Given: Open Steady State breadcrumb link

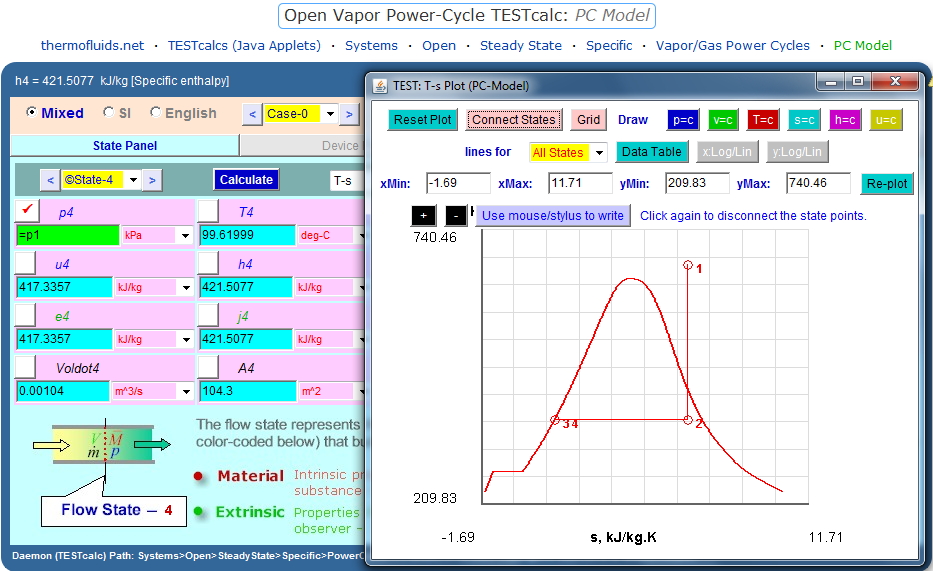Looking at the screenshot, I should pos(521,45).
